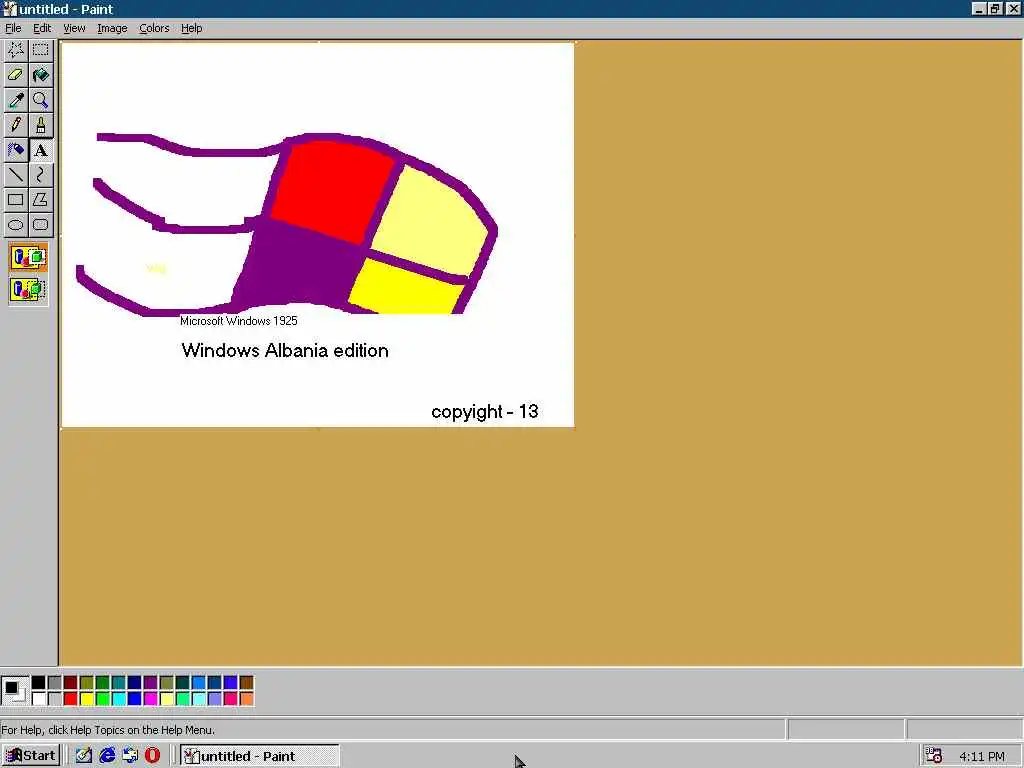Pick the white color swatch
Screen dimensions: 1024x768
39,699
